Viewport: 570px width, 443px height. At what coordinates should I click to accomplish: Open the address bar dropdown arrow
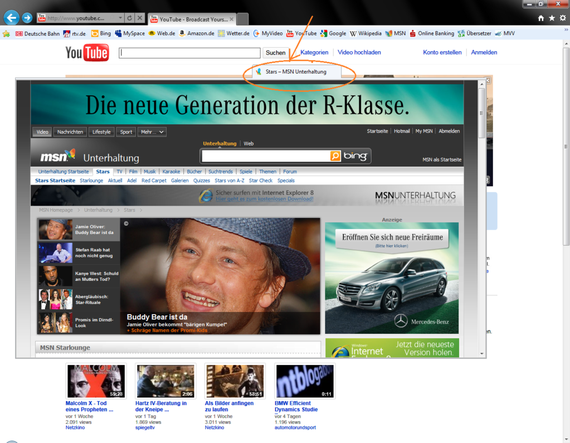[120, 18]
